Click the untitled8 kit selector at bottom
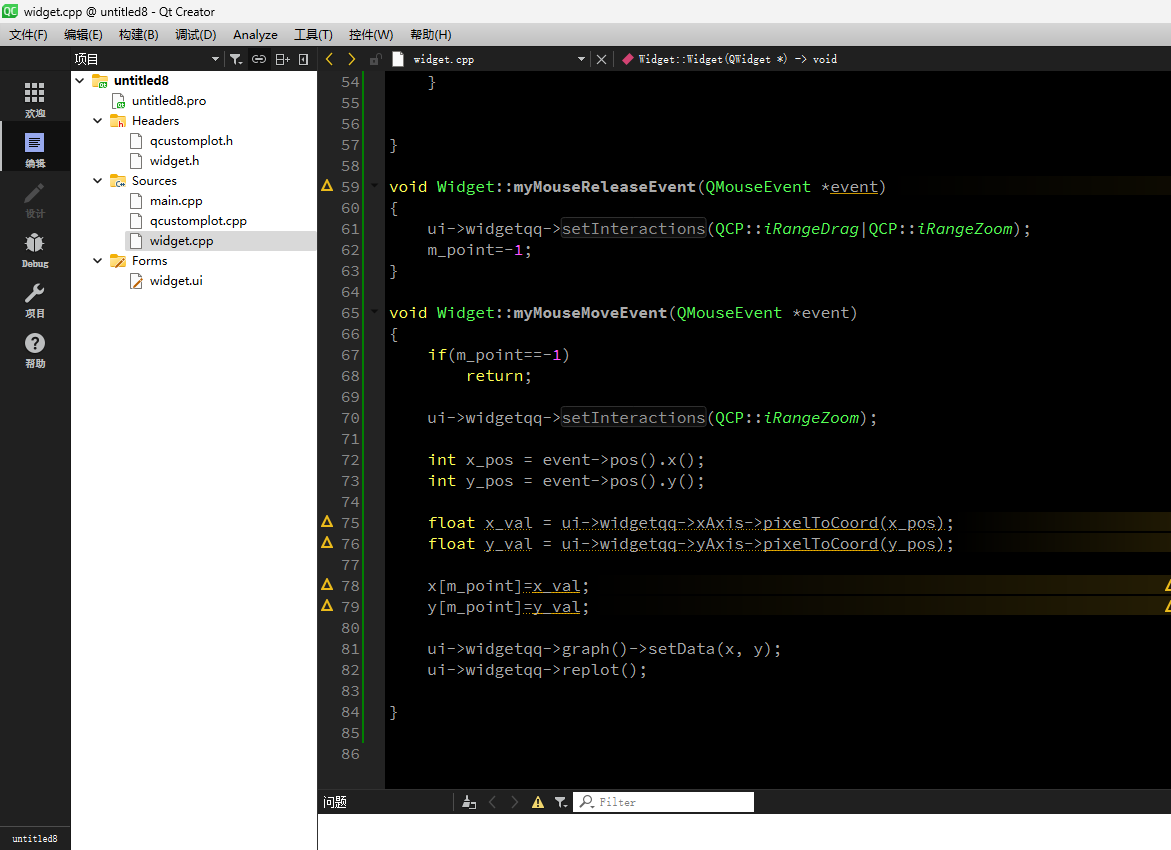The width and height of the screenshot is (1171, 850). 34,838
